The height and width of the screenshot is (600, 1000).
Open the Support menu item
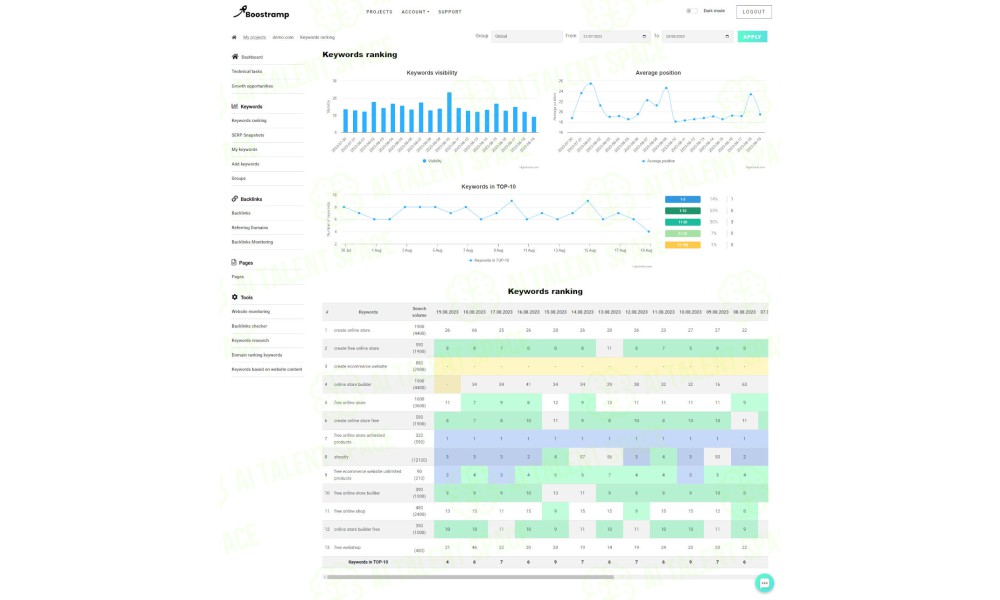click(x=450, y=11)
